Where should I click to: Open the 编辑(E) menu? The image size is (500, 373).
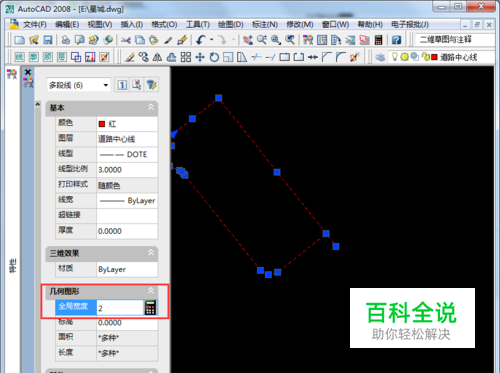(67, 24)
